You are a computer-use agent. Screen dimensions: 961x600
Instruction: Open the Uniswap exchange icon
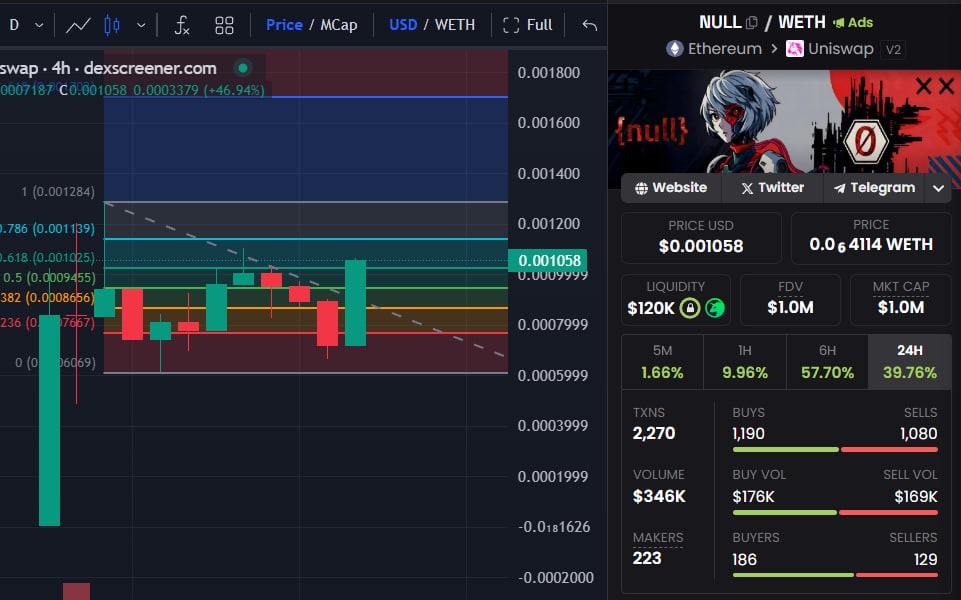pyautogui.click(x=795, y=47)
